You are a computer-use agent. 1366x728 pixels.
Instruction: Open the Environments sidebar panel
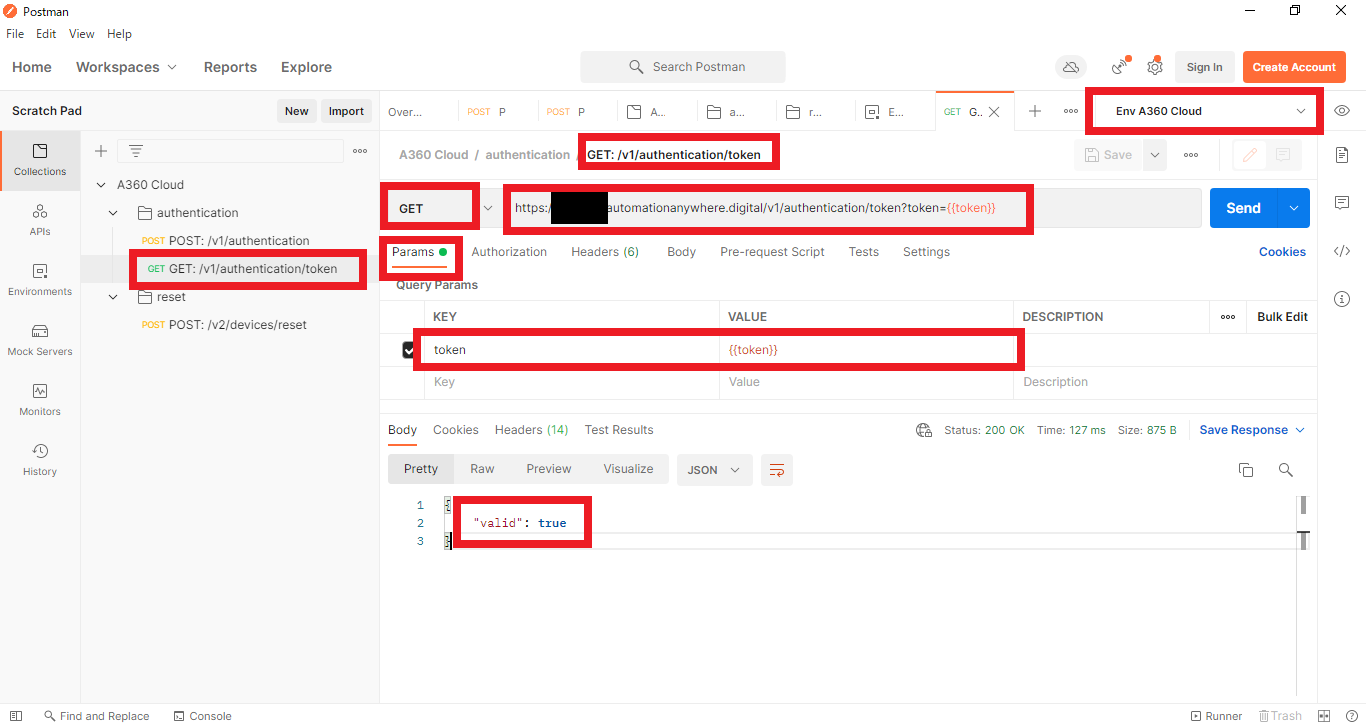(40, 280)
